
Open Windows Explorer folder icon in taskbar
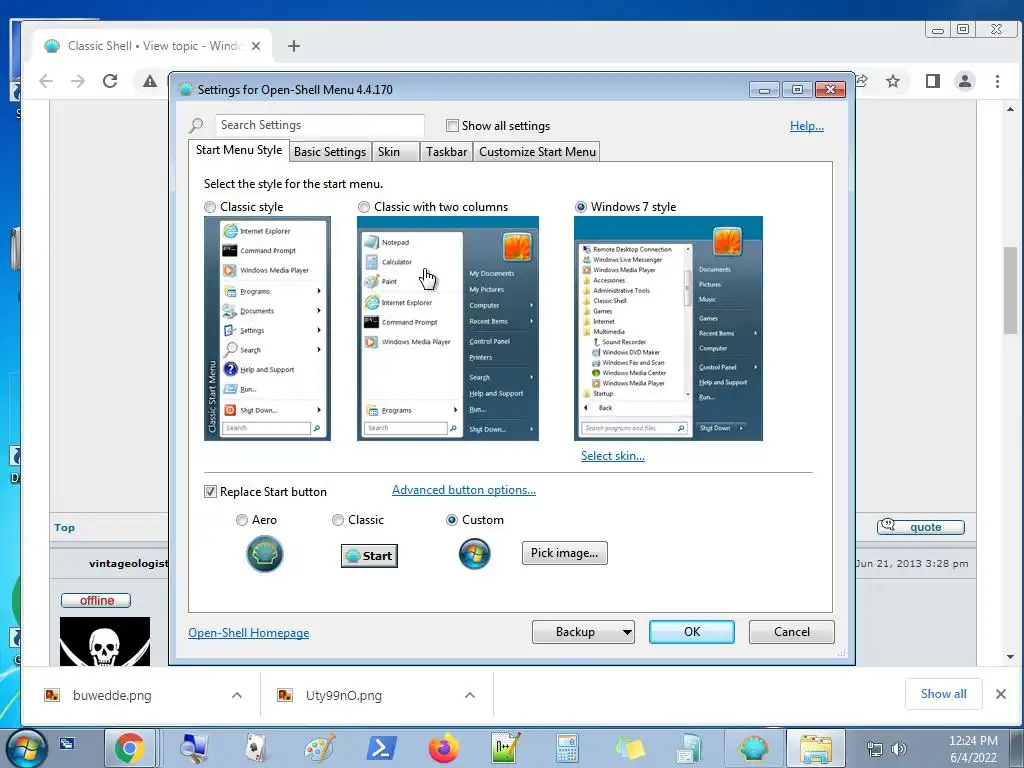(x=816, y=748)
